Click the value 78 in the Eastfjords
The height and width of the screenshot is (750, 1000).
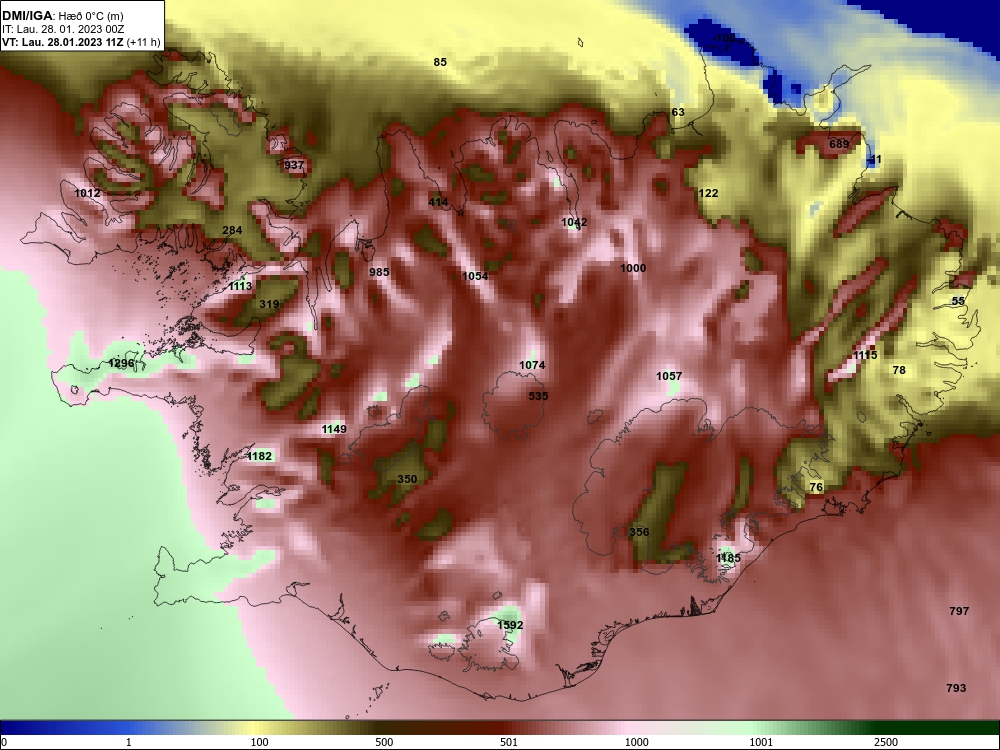899,370
